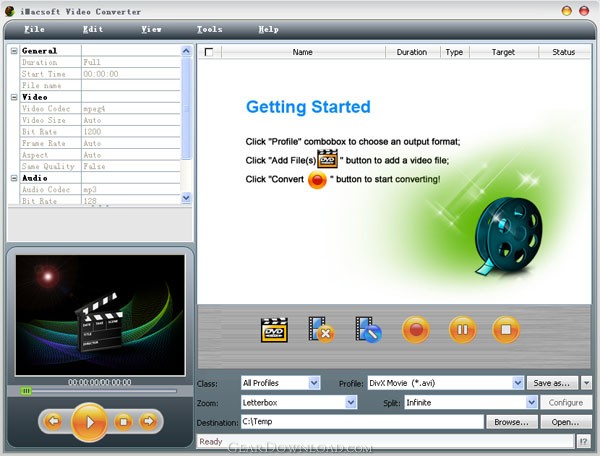The width and height of the screenshot is (600, 456).
Task: Open the Class All Profiles dropdown
Action: (314, 383)
